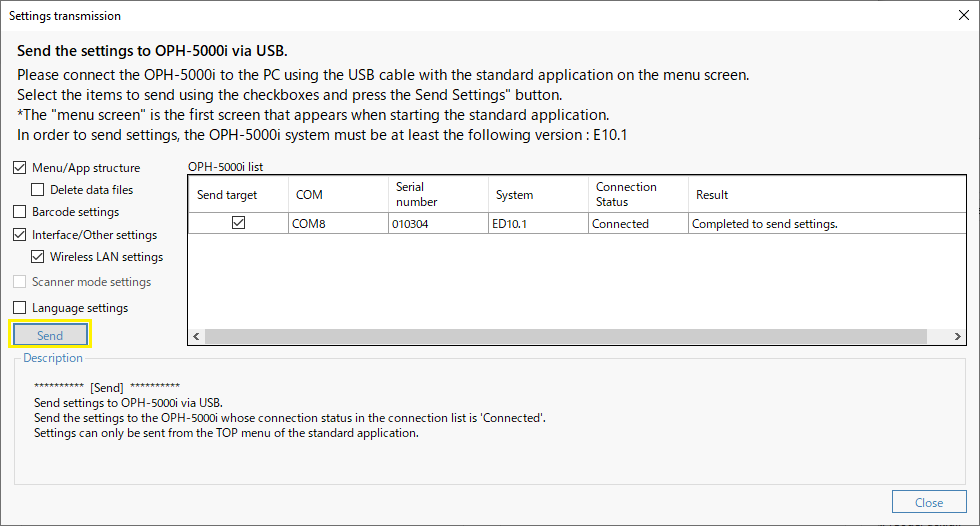The width and height of the screenshot is (980, 526).
Task: Click the Result column header
Action: point(827,194)
